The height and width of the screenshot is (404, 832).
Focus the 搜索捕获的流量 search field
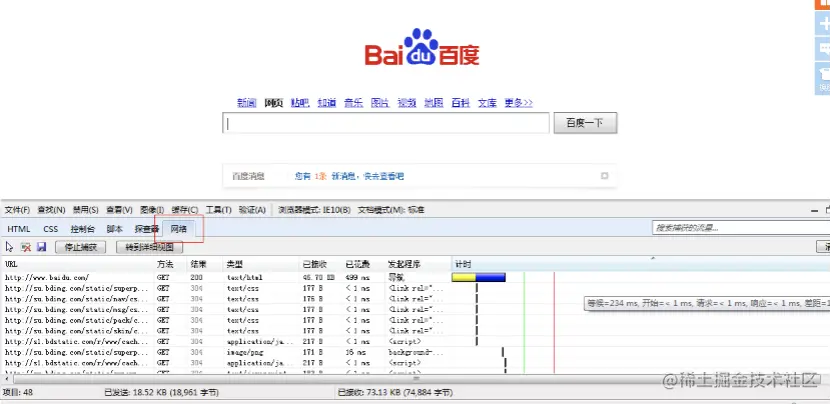(741, 228)
